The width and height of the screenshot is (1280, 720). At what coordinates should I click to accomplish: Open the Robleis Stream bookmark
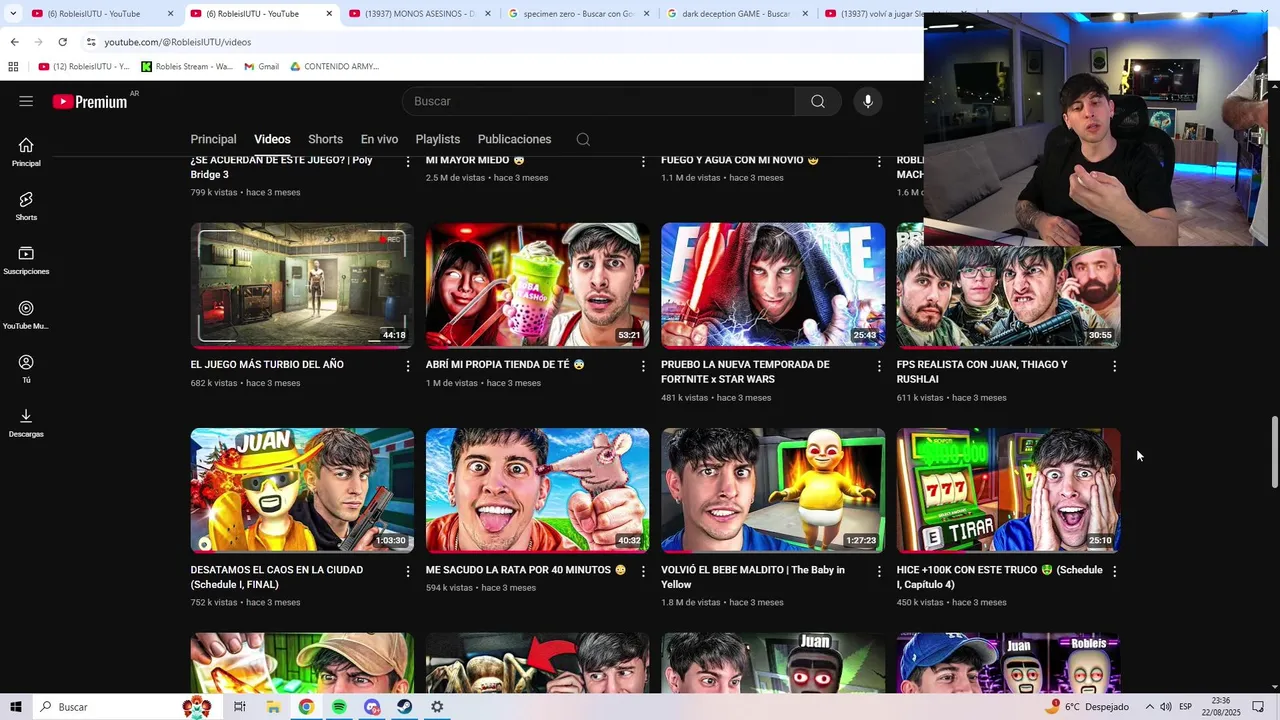click(x=187, y=66)
